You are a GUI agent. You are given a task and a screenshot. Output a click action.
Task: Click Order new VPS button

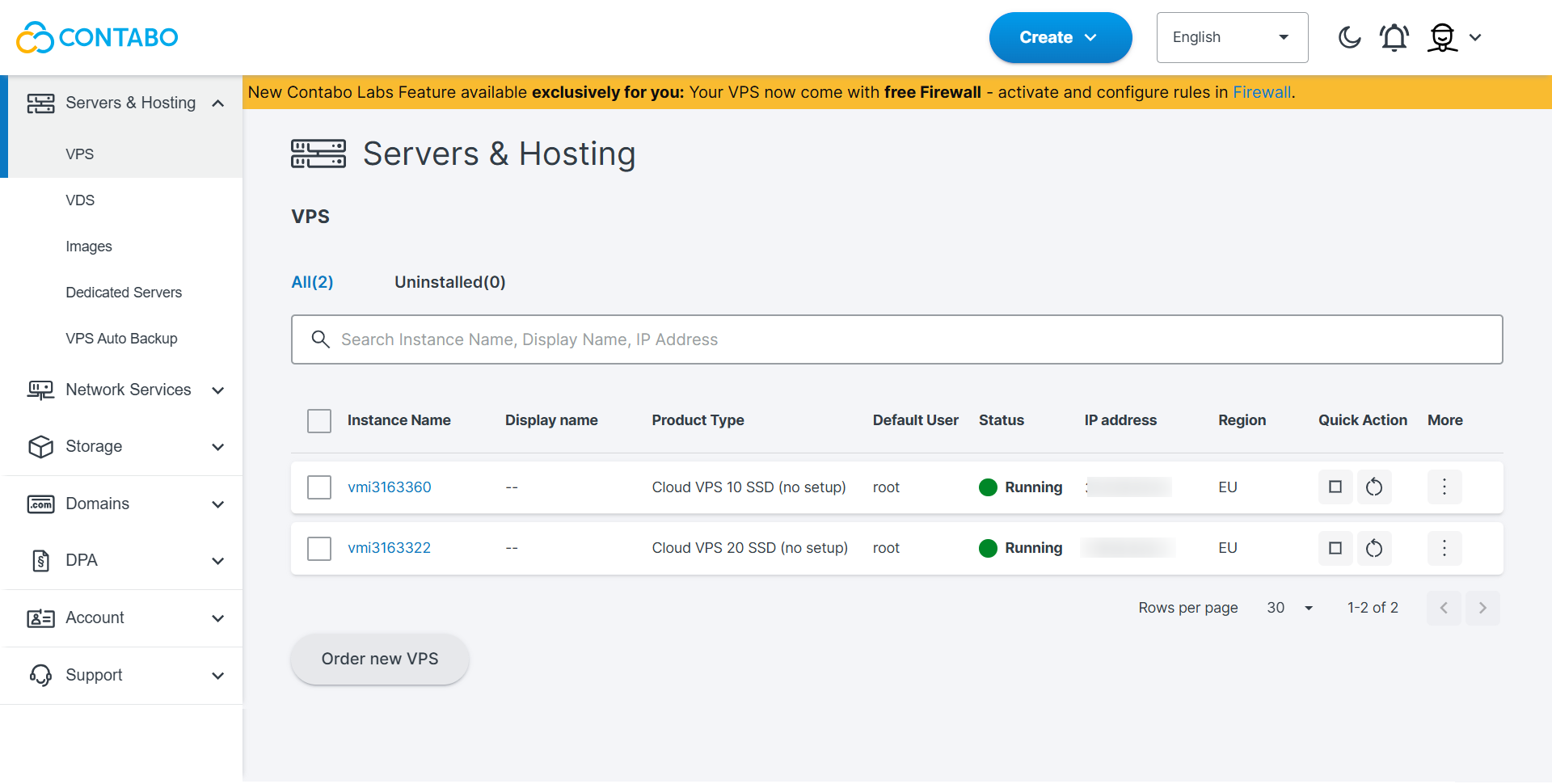380,659
